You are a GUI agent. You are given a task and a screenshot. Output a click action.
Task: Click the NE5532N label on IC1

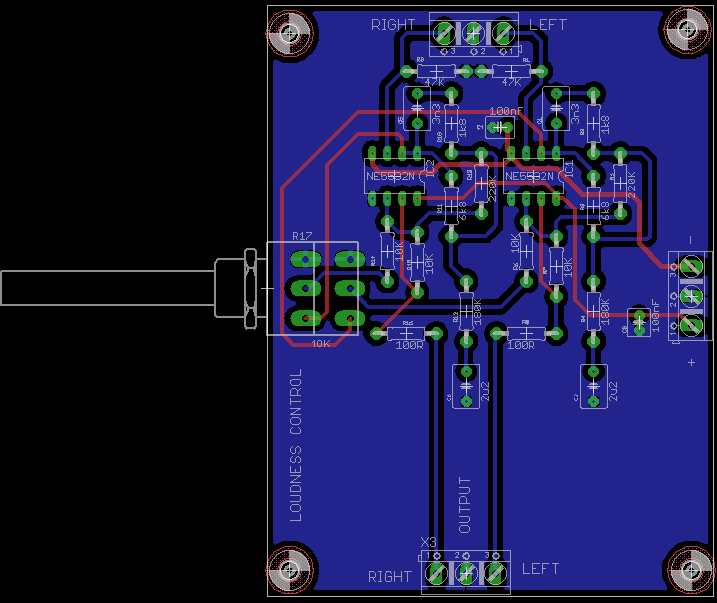pyautogui.click(x=529, y=176)
